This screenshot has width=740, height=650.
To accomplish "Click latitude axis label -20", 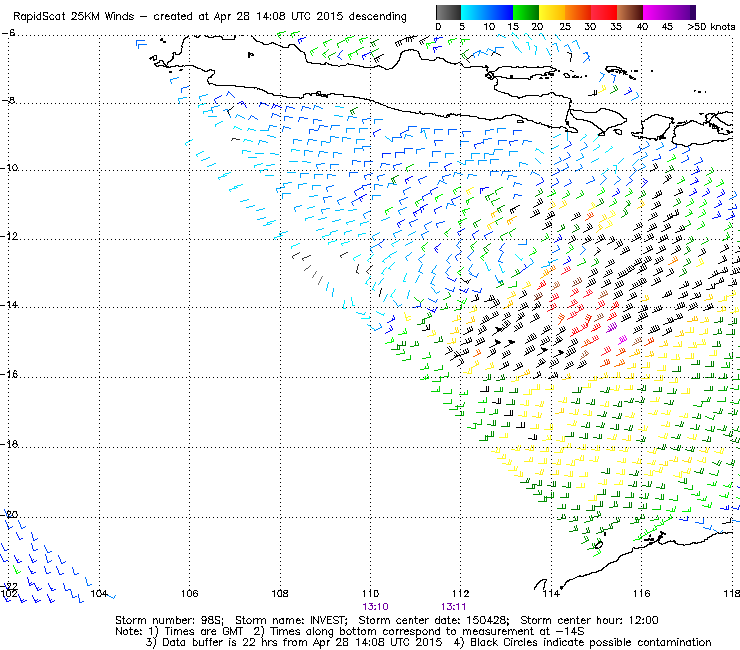I will click(x=9, y=515).
